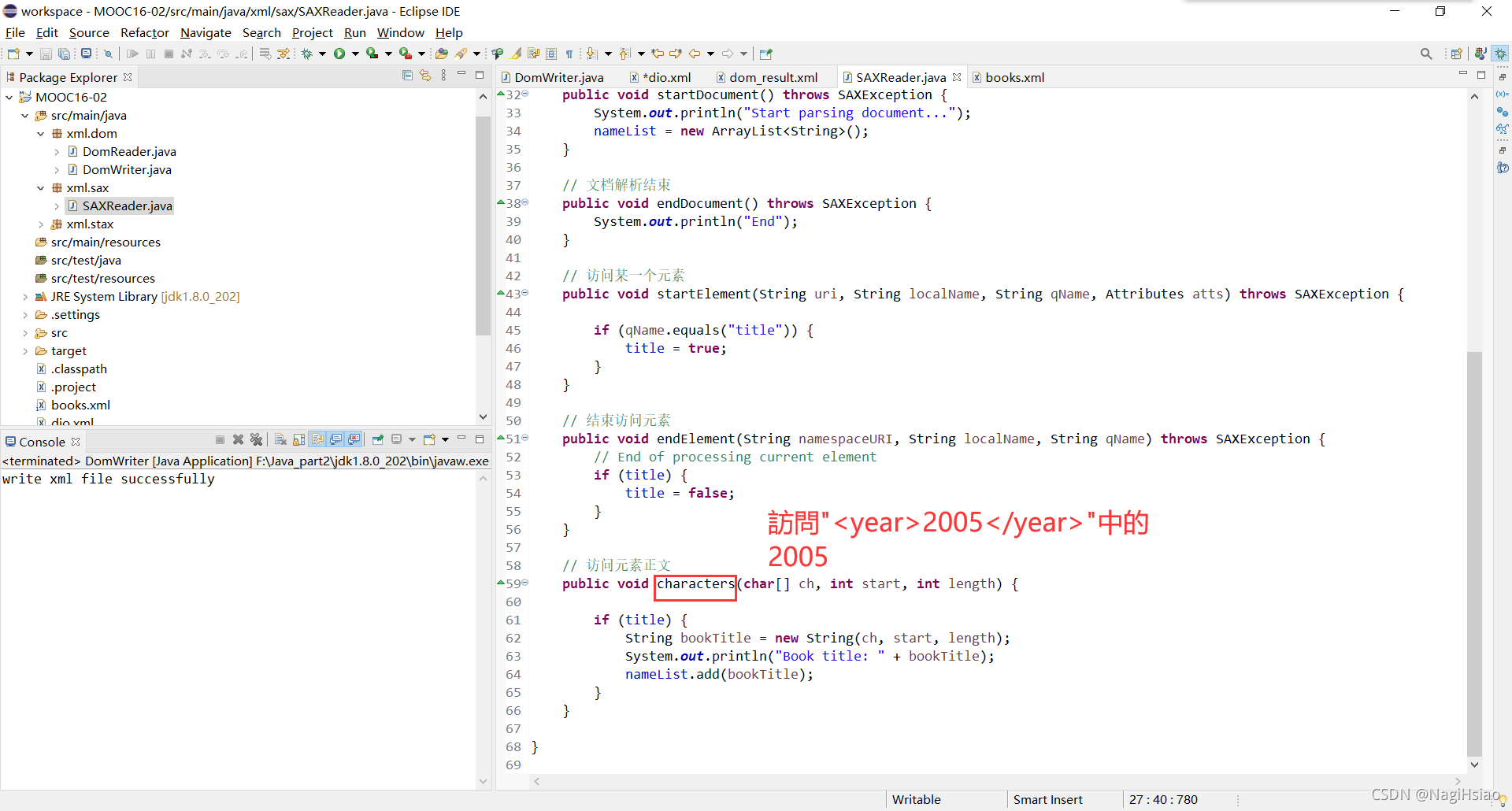This screenshot has width=1512, height=811.
Task: Click the External Tools run icon
Action: tap(405, 54)
